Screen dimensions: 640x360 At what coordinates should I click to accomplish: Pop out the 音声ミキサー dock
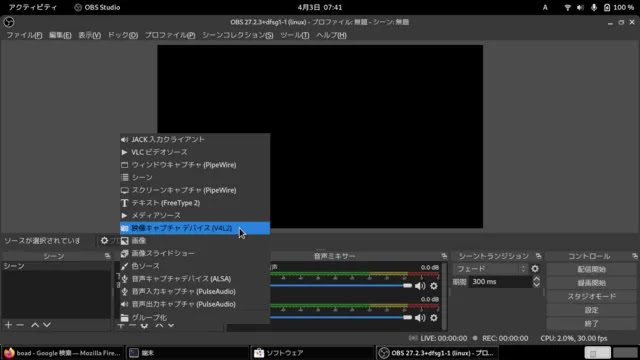point(444,256)
